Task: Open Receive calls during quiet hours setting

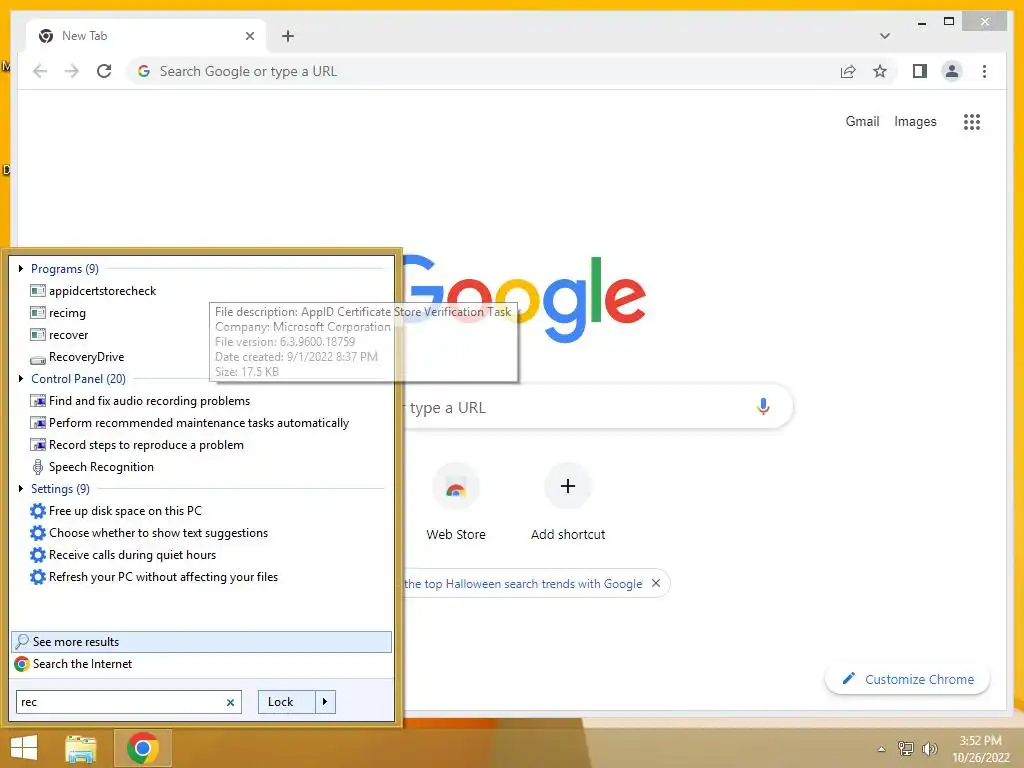Action: (x=123, y=555)
